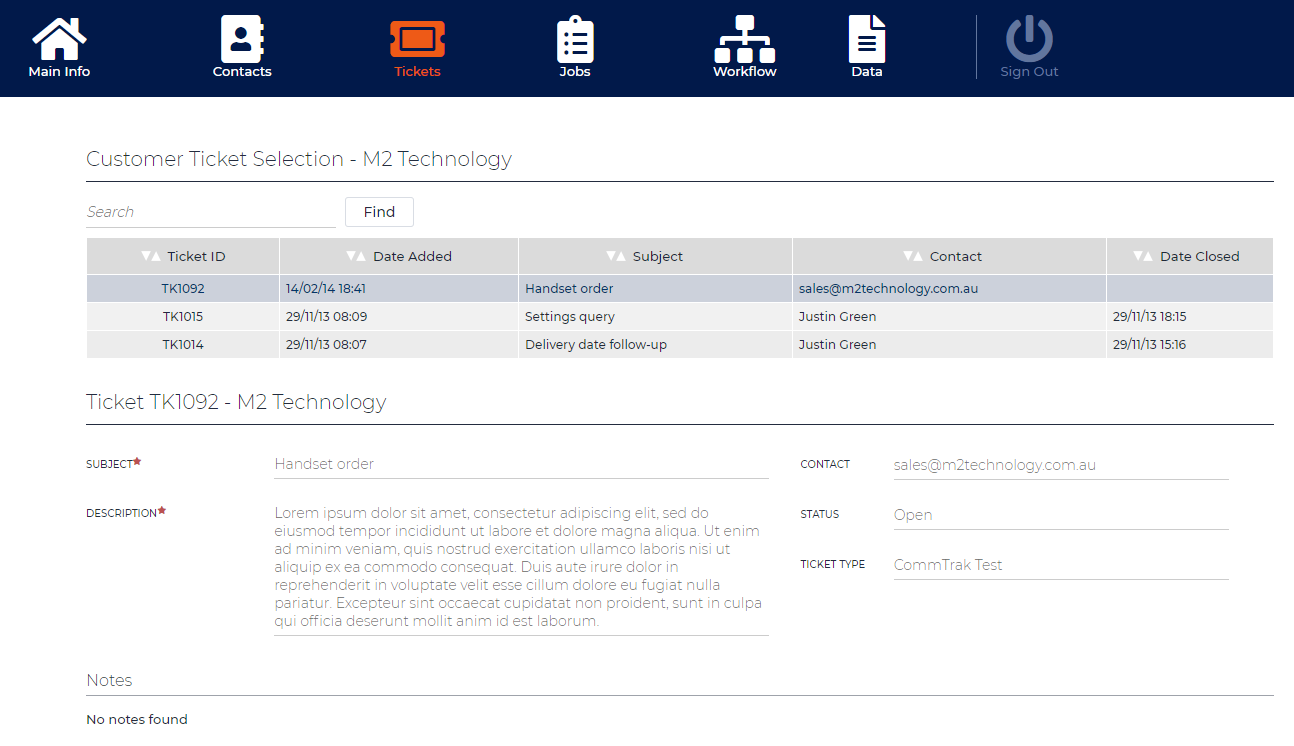
Task: Sort by Contact column arrows
Action: 913,256
